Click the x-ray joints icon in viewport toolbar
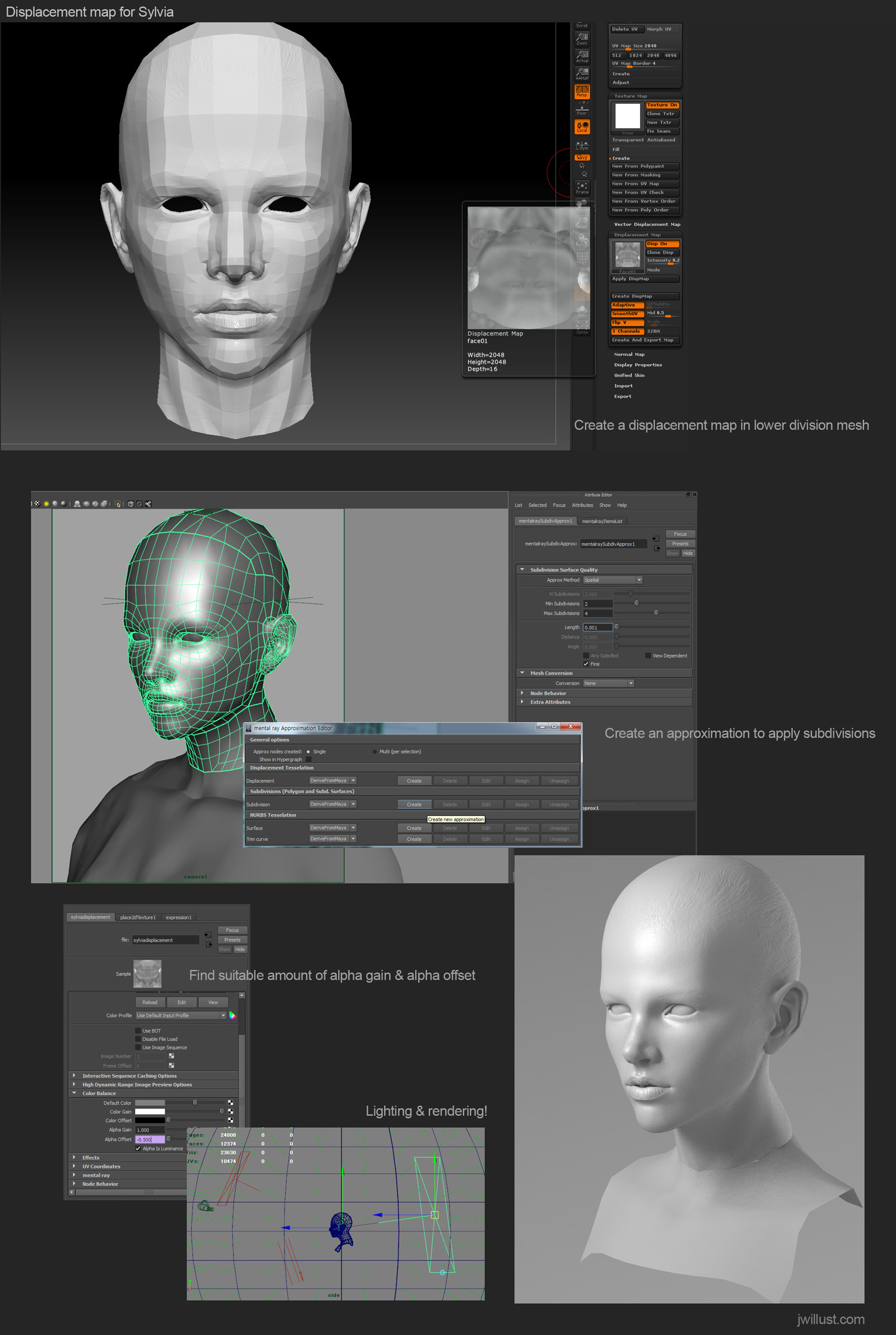 [x=148, y=504]
